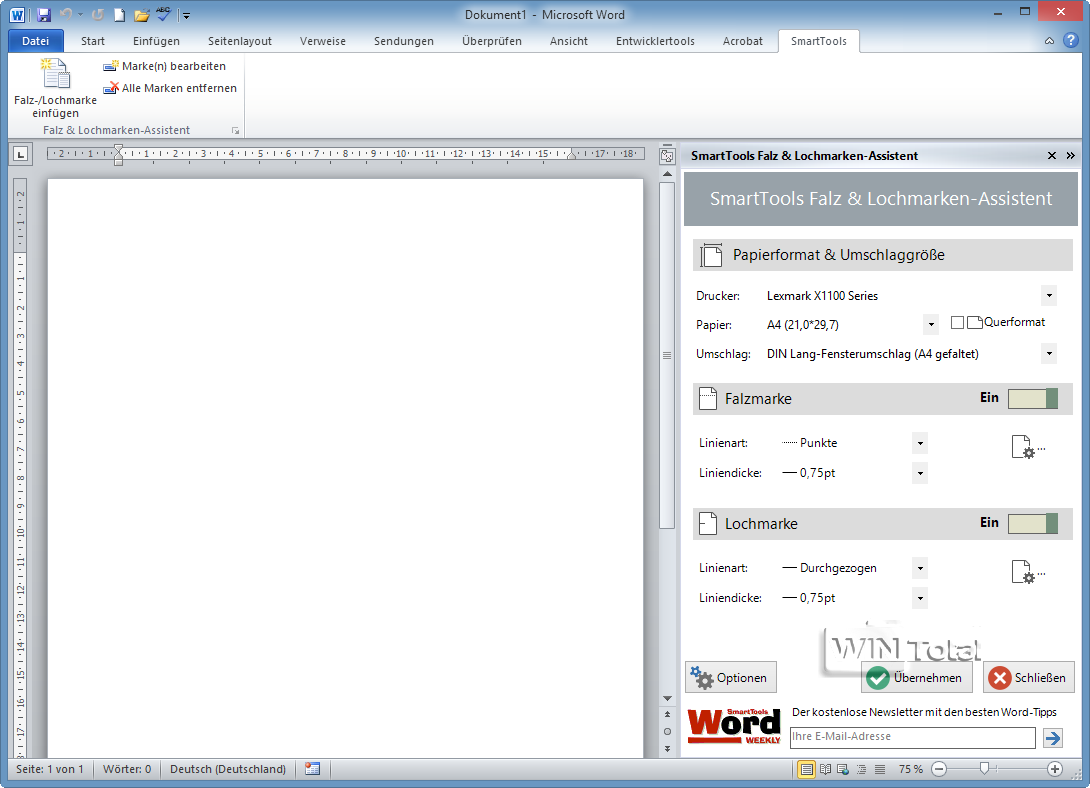Image resolution: width=1090 pixels, height=788 pixels.
Task: Open the Undo history dropdown arrow
Action: pos(80,15)
